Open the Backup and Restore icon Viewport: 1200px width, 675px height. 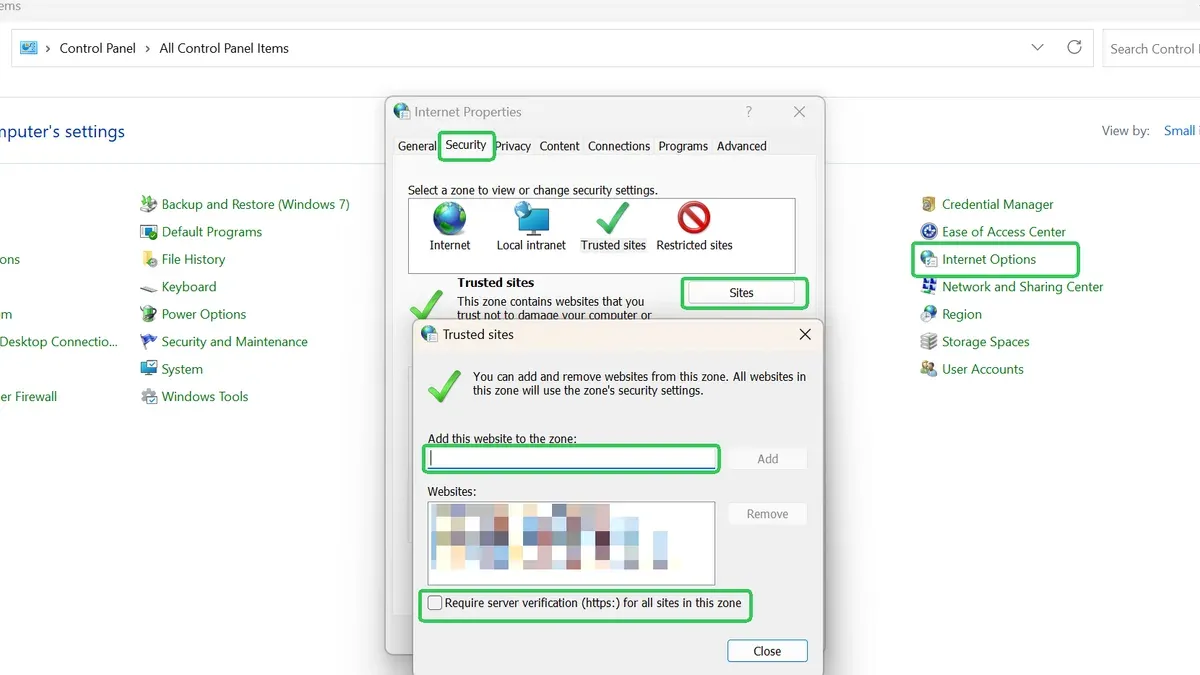coord(149,204)
